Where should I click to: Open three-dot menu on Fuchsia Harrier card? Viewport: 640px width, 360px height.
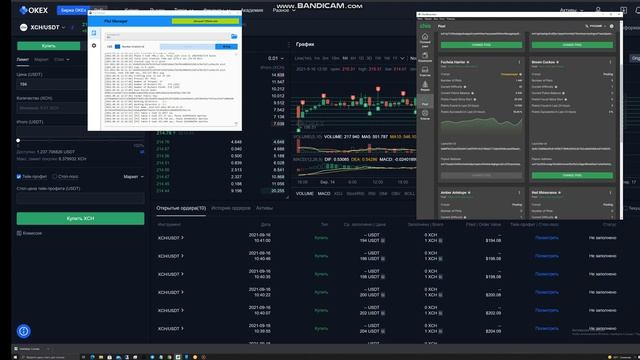tap(519, 62)
